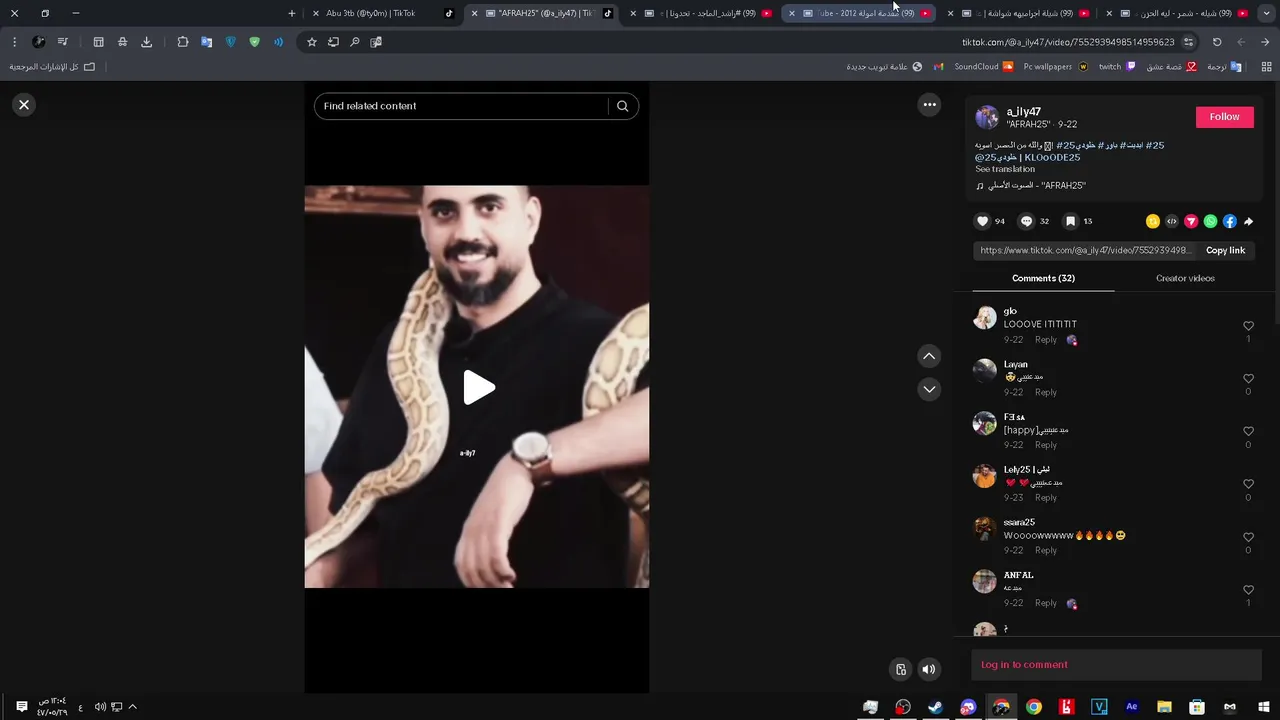The width and height of the screenshot is (1280, 720).
Task: Share to friends via red send icon
Action: 1191,221
